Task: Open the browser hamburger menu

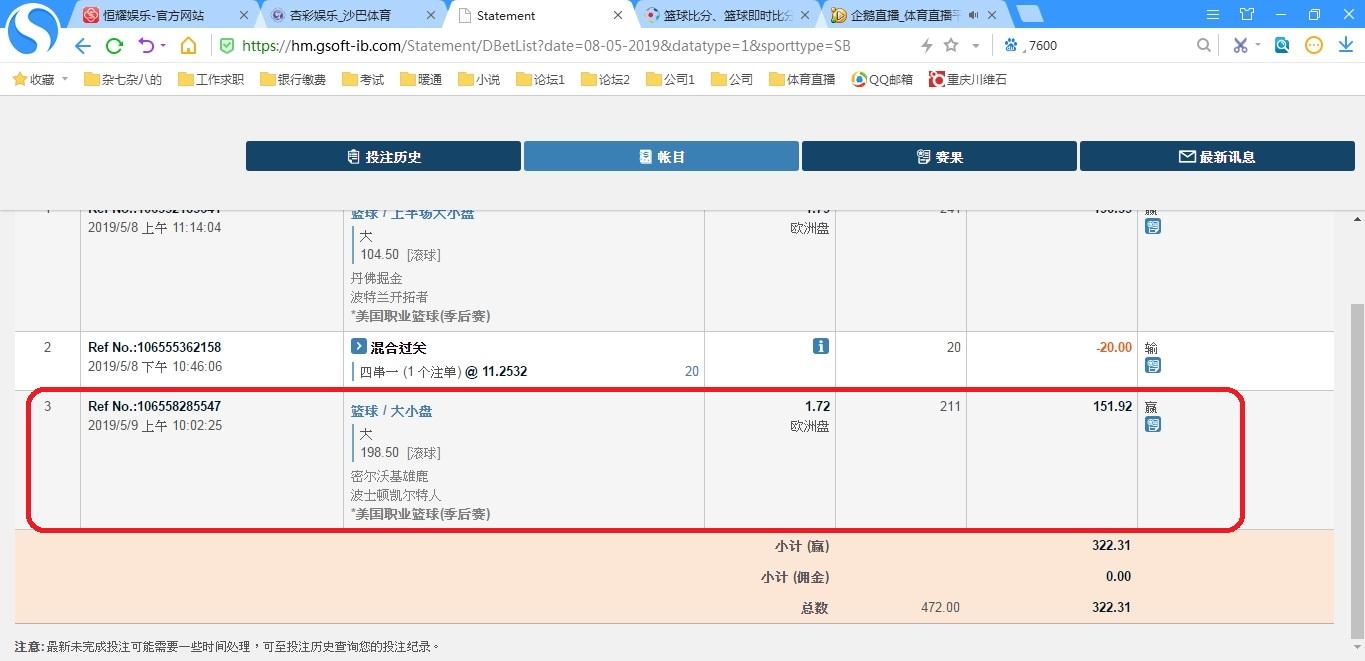Action: 1213,14
